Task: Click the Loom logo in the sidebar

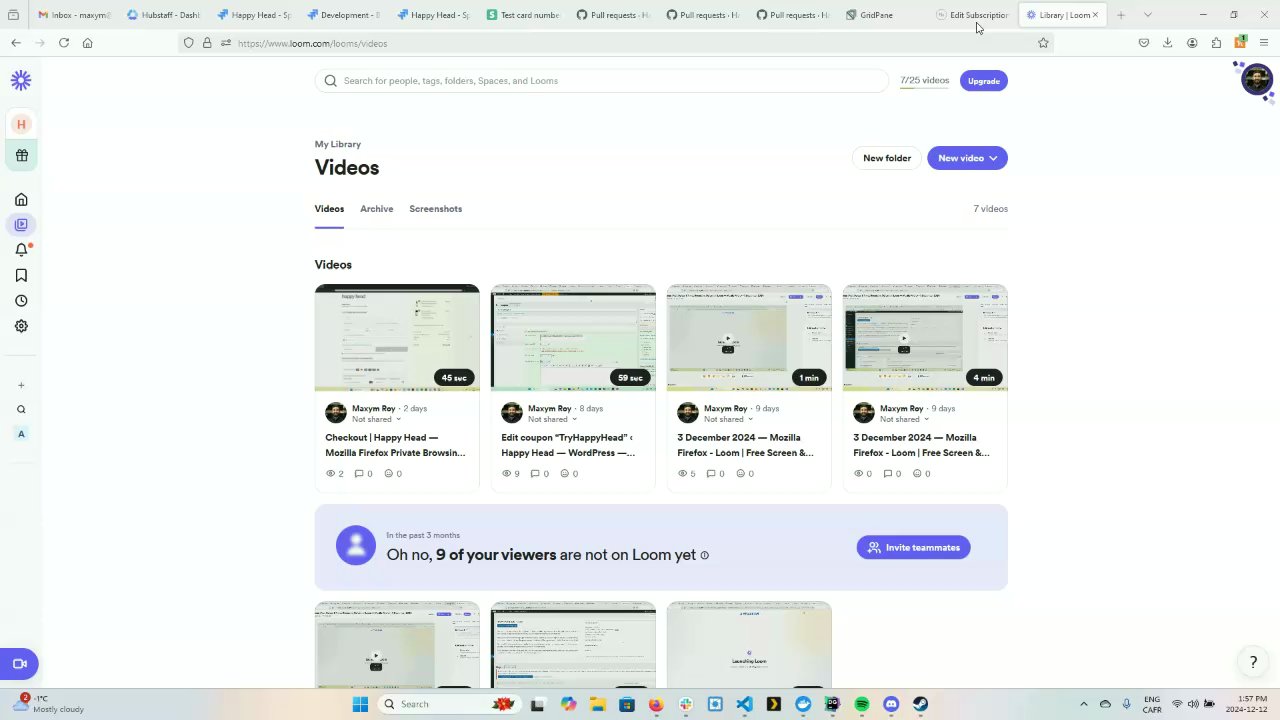Action: pyautogui.click(x=21, y=81)
